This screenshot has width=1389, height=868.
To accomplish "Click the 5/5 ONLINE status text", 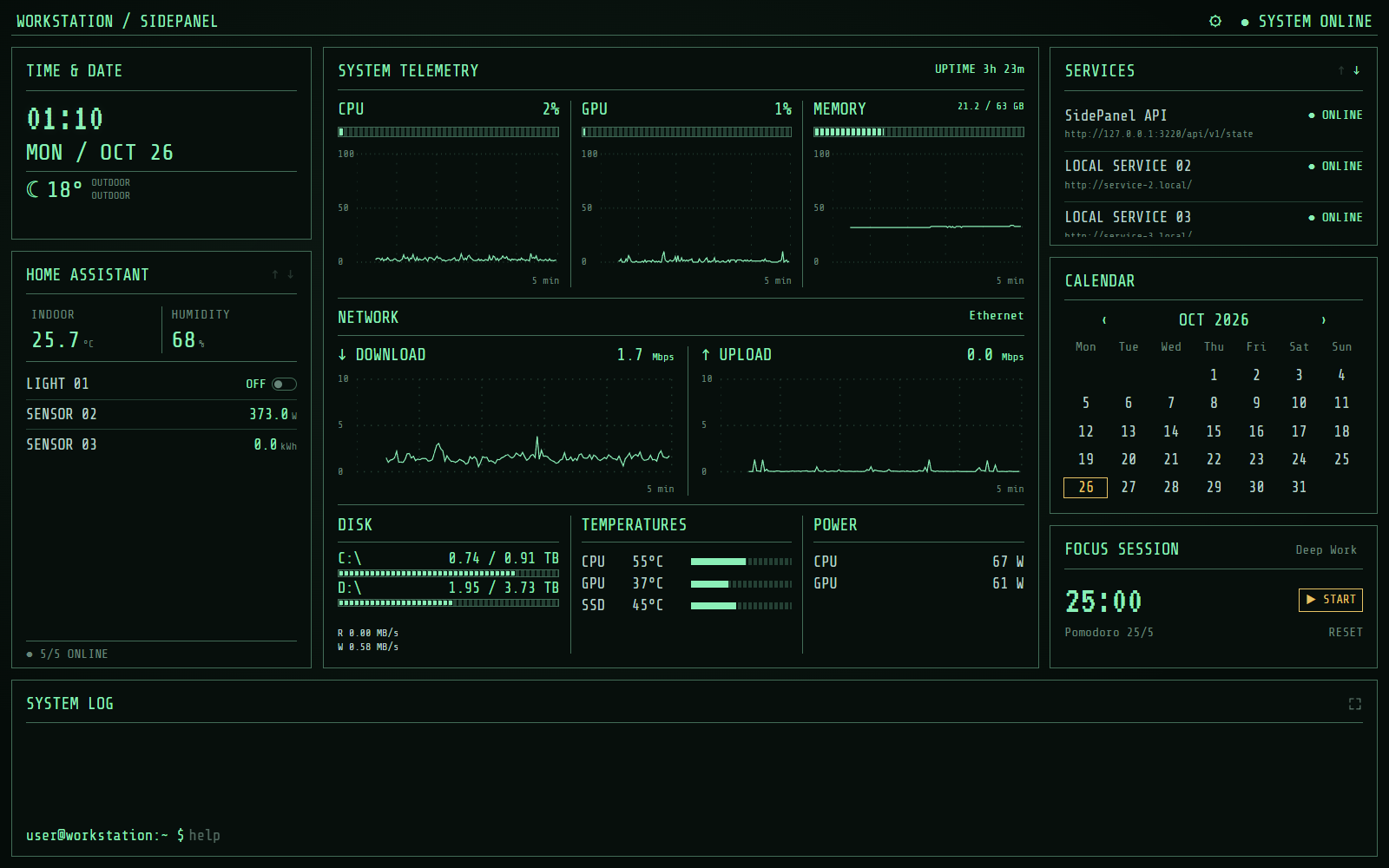I will tap(74, 654).
